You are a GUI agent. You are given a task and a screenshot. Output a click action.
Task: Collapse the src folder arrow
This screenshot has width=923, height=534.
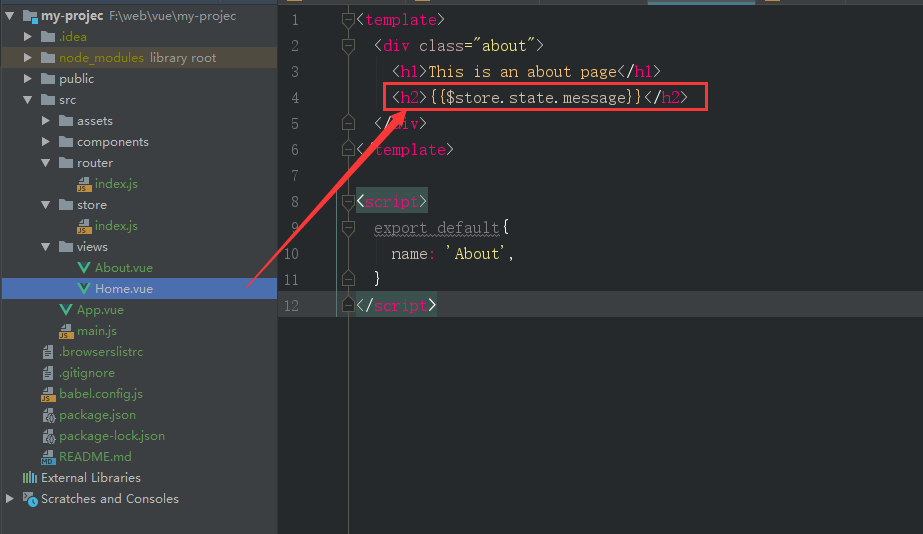[28, 99]
